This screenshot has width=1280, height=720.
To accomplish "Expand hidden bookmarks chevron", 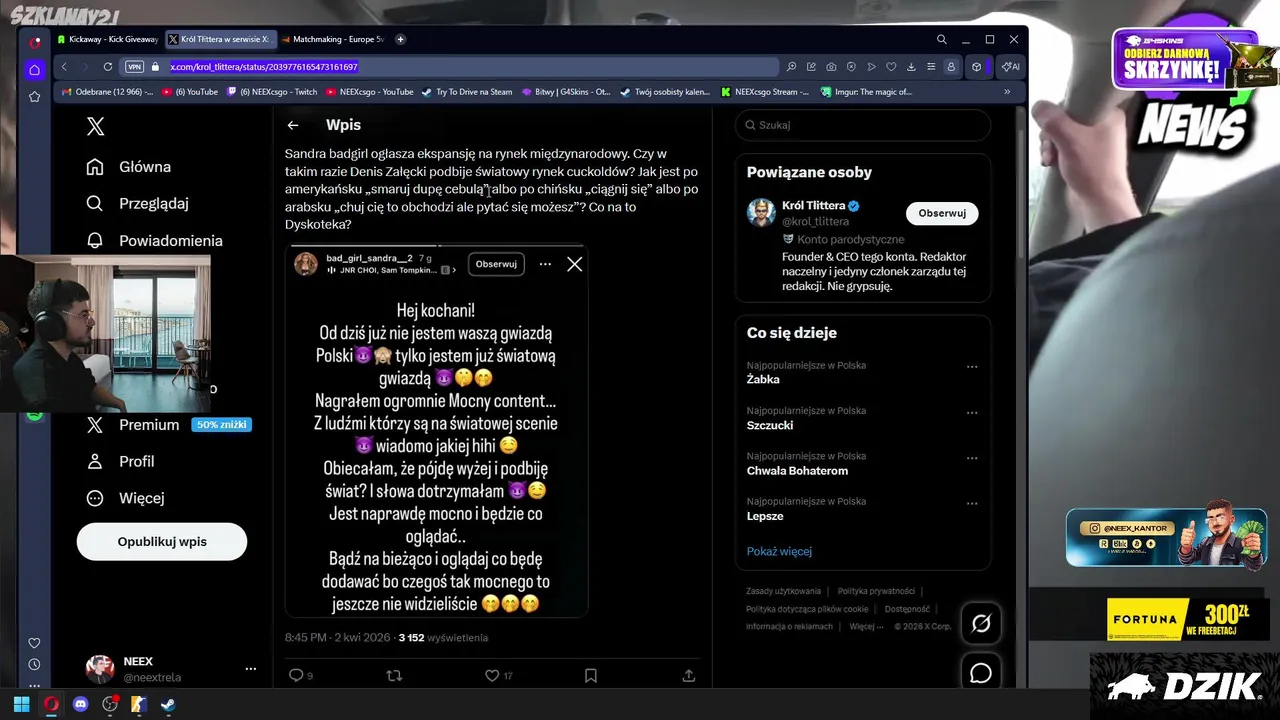I will coord(1007,92).
